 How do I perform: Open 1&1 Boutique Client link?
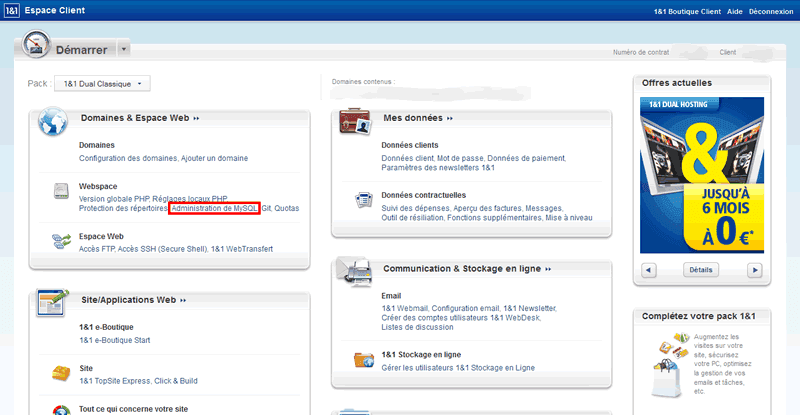pyautogui.click(x=687, y=11)
